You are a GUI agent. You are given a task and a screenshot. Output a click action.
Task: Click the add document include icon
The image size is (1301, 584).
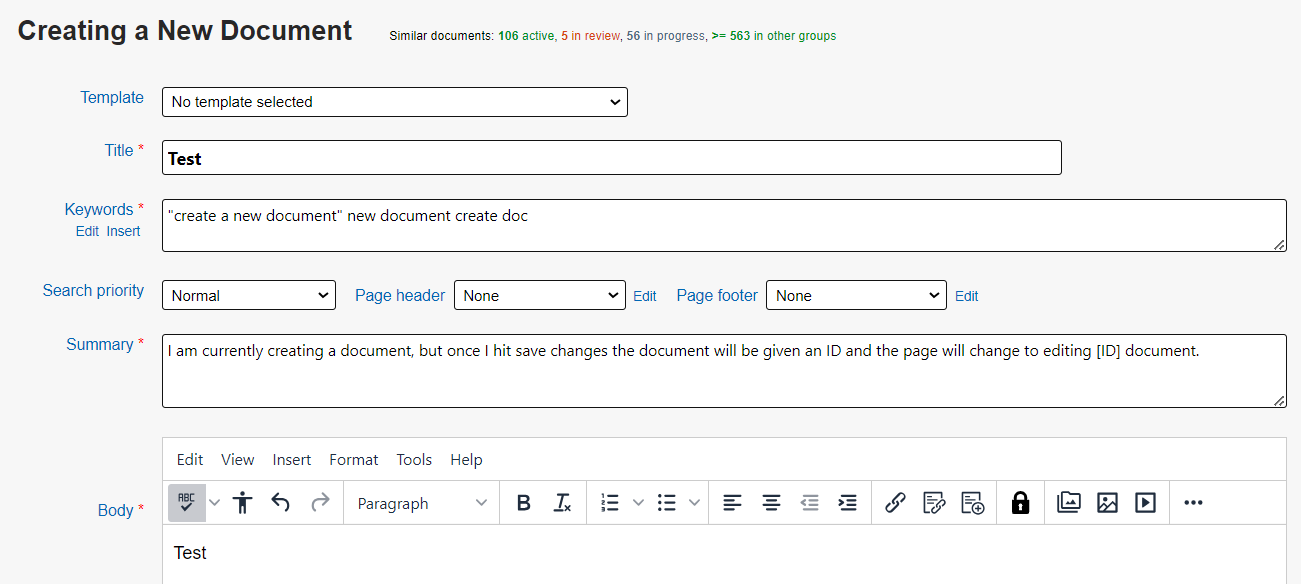point(973,503)
